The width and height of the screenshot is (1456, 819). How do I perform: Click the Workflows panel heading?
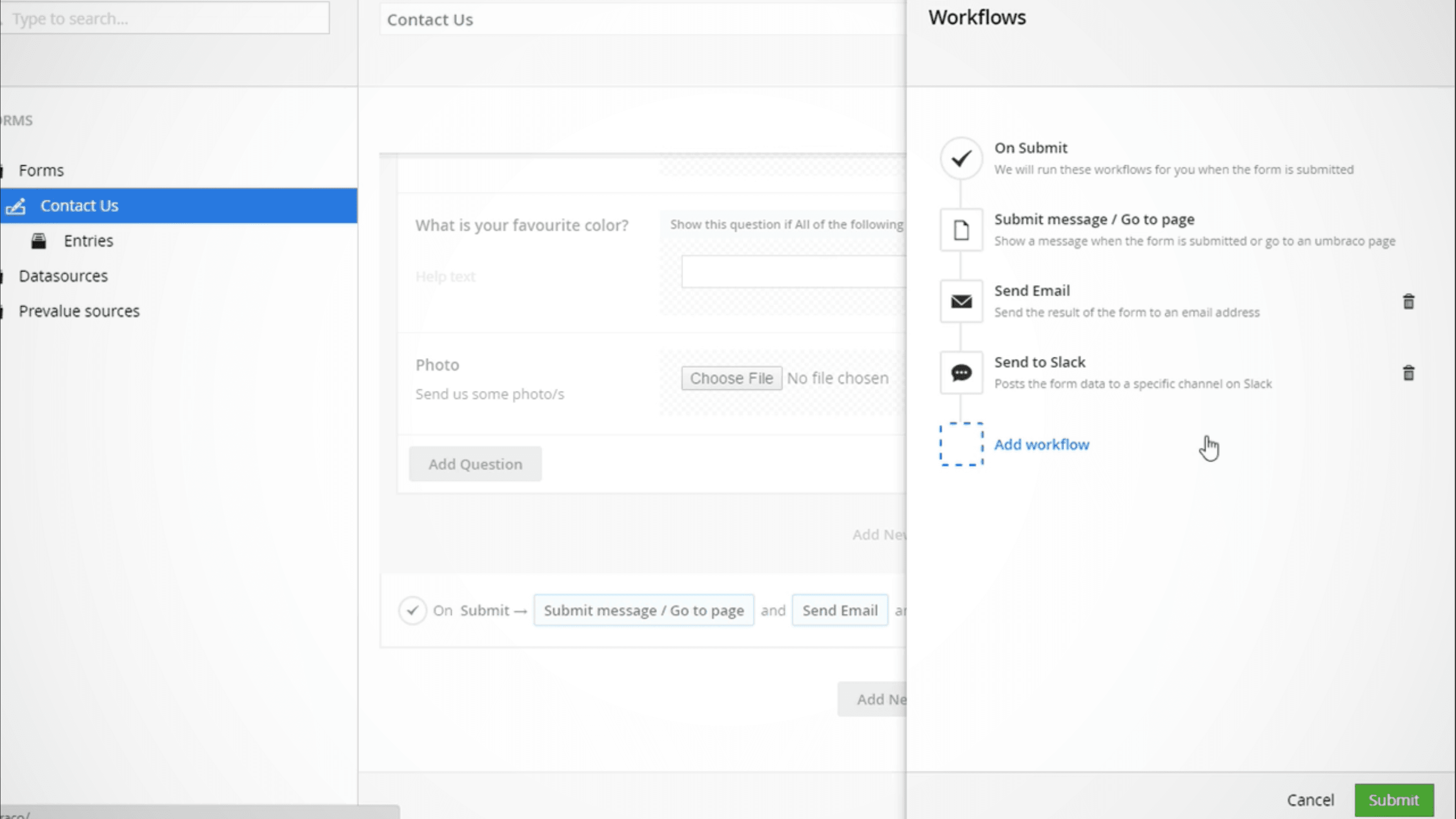977,18
